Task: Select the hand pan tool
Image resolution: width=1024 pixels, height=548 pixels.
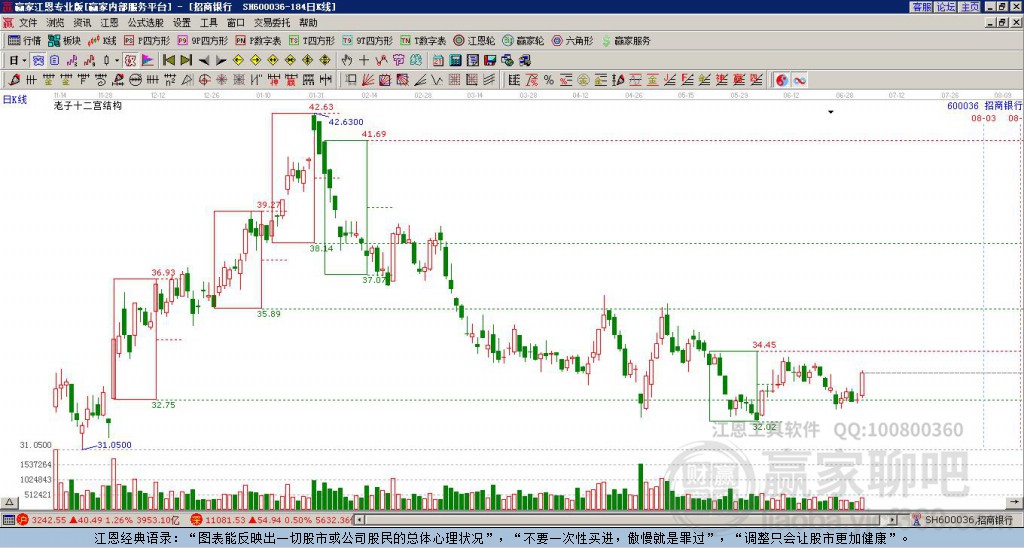Action: [346, 60]
